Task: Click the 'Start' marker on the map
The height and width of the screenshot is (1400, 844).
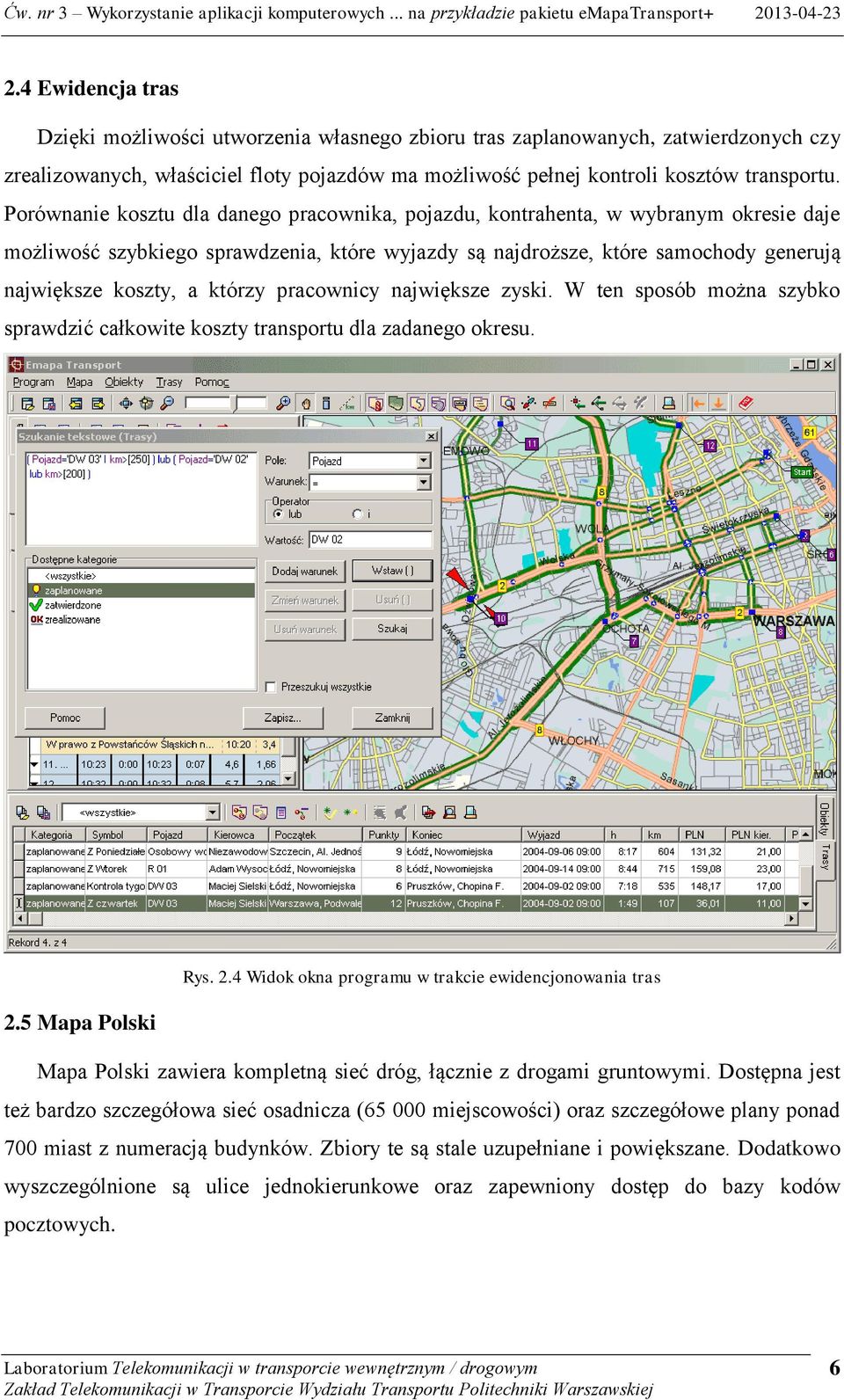Action: (802, 472)
